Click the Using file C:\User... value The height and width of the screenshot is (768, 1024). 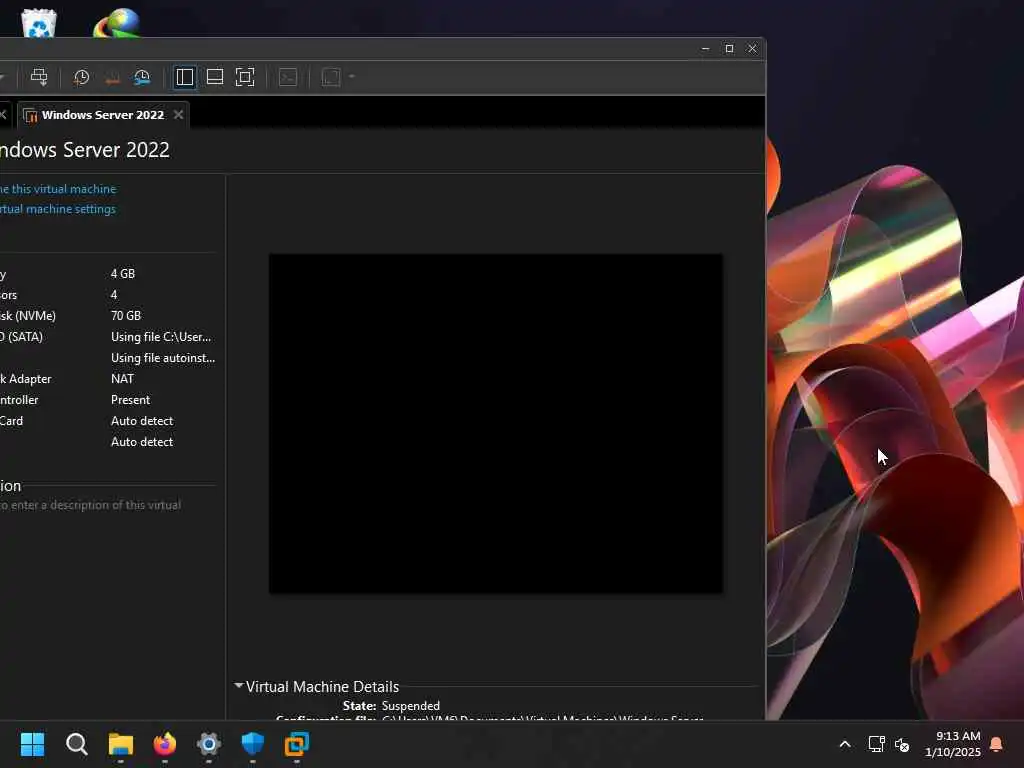[161, 337]
